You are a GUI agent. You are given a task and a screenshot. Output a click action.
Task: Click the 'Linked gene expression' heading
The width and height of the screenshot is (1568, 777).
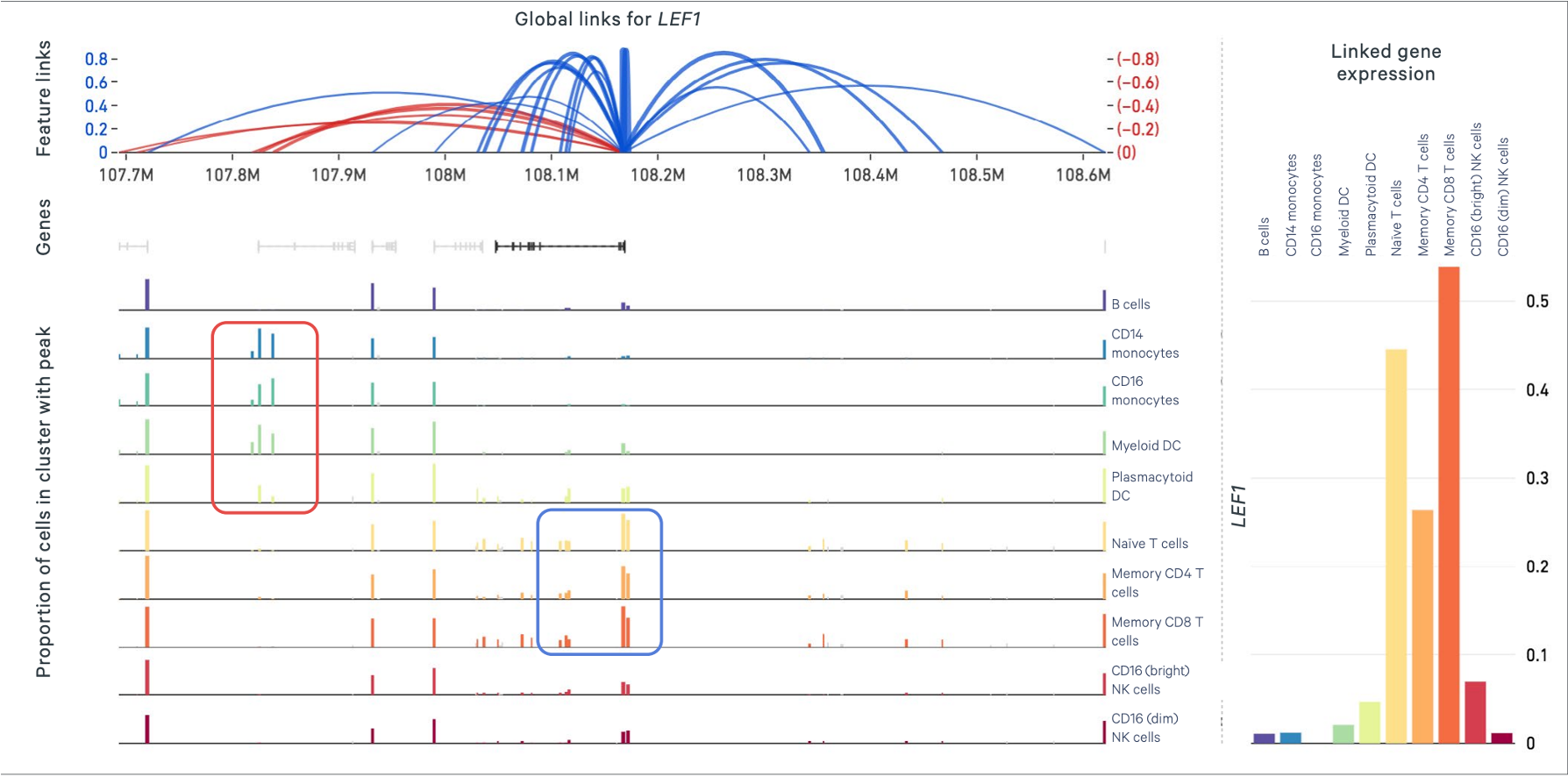click(1386, 62)
